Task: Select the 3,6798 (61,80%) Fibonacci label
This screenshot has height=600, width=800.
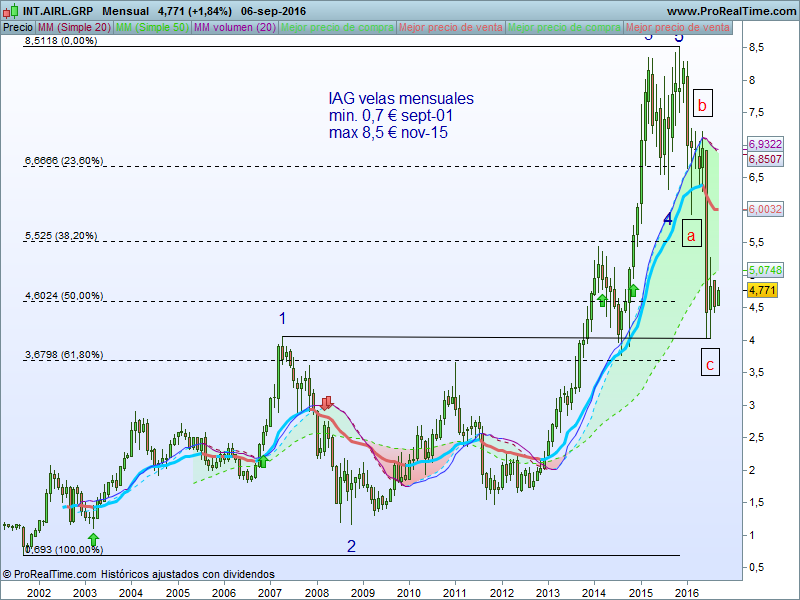Action: tap(64, 354)
